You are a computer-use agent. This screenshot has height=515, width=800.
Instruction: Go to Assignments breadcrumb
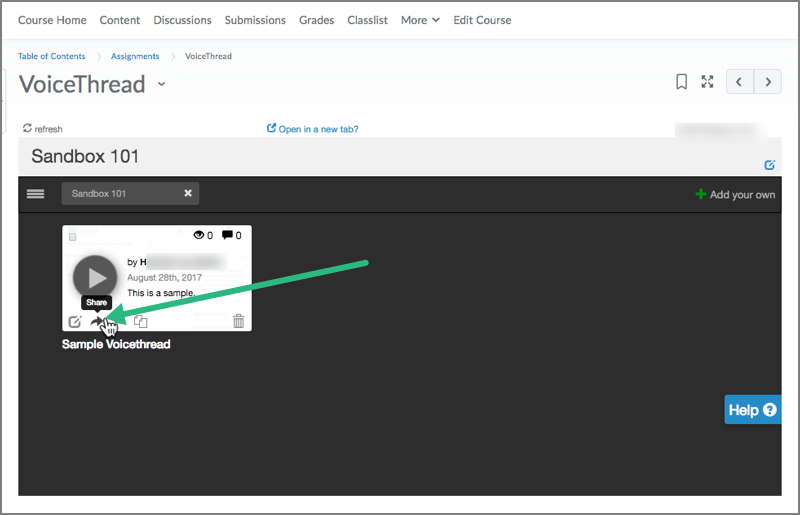pos(135,56)
